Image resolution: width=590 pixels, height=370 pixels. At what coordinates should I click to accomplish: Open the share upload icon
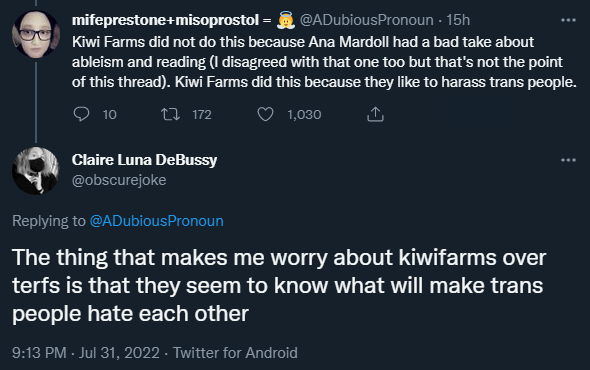pyautogui.click(x=375, y=114)
